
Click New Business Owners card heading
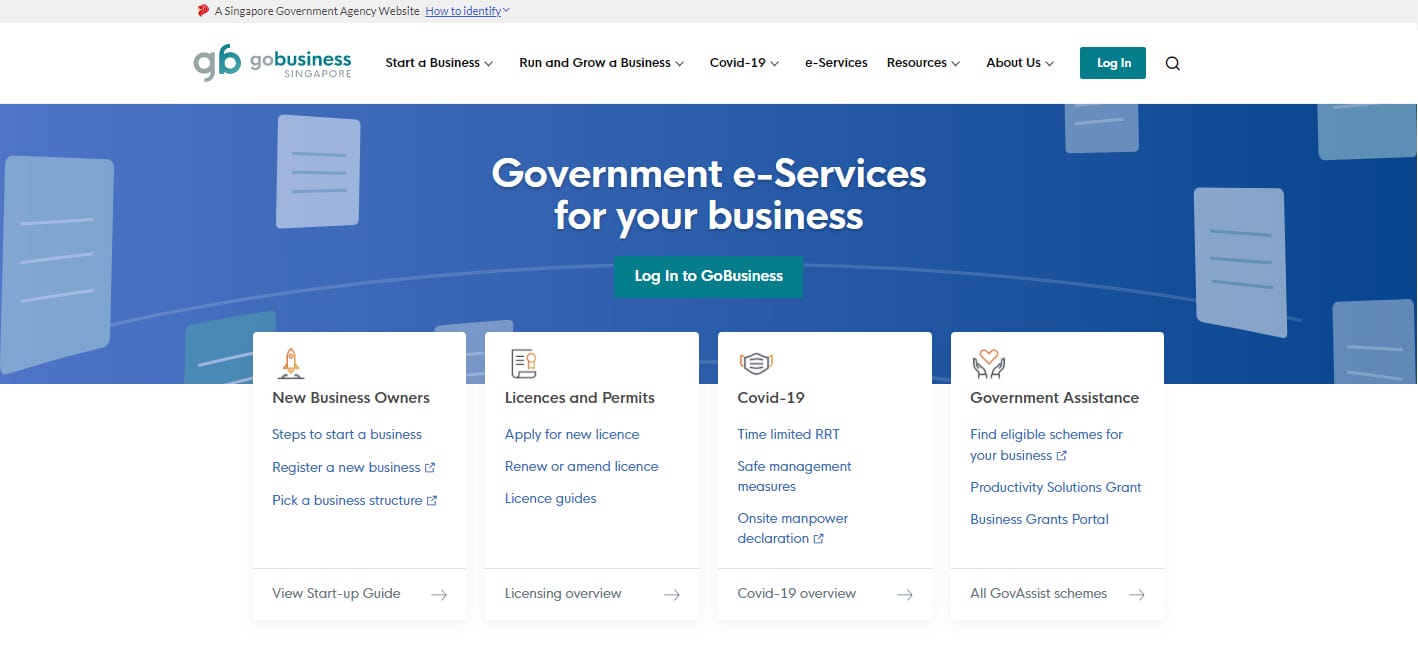click(351, 398)
